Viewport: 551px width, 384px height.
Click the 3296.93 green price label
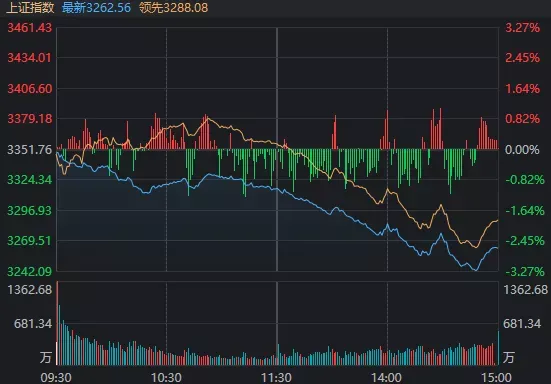30,211
